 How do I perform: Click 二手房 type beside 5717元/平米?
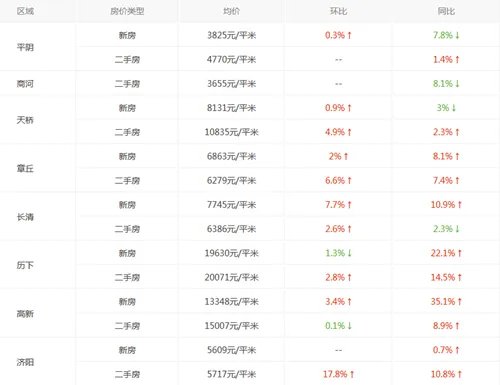[127, 374]
